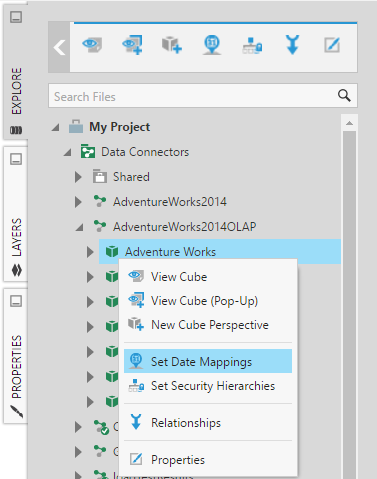The height and width of the screenshot is (479, 377).
Task: Expand the Shared folder node
Action: pos(78,177)
